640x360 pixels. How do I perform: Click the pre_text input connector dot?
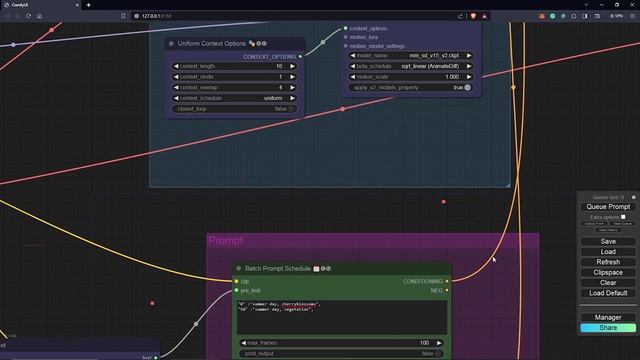point(236,290)
